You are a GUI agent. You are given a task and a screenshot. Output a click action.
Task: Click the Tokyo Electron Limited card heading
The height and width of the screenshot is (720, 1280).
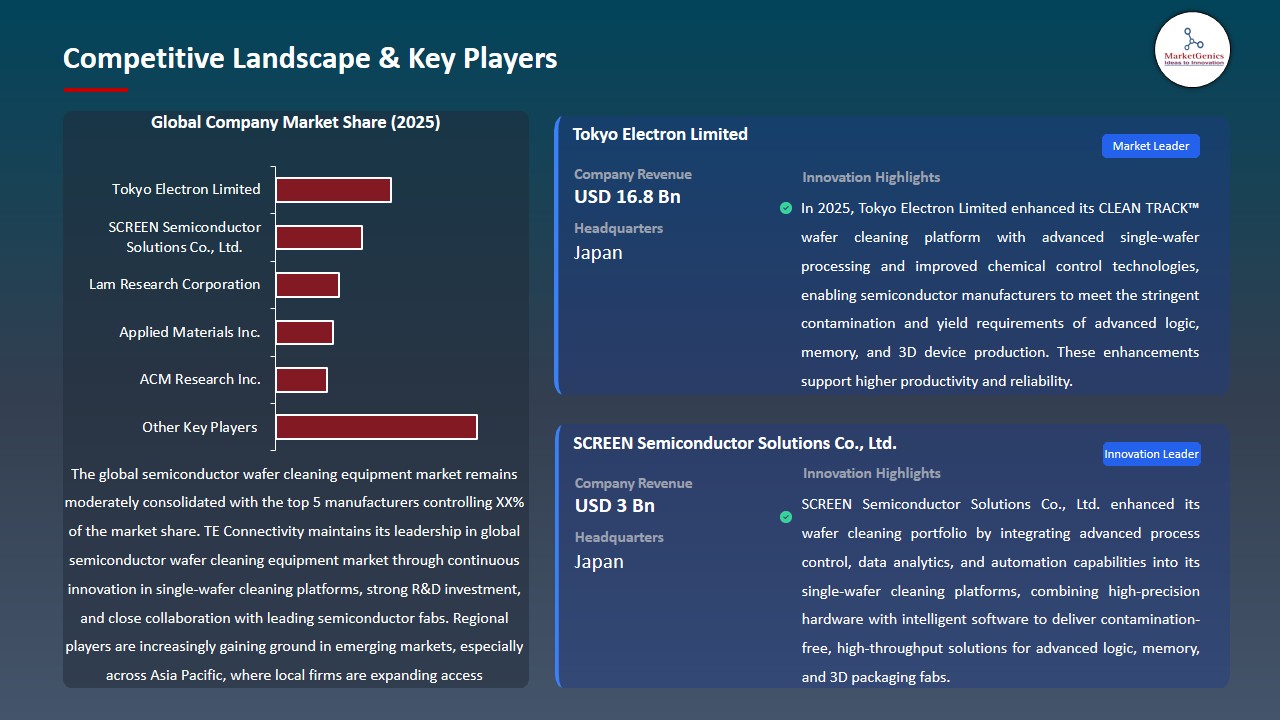(660, 134)
